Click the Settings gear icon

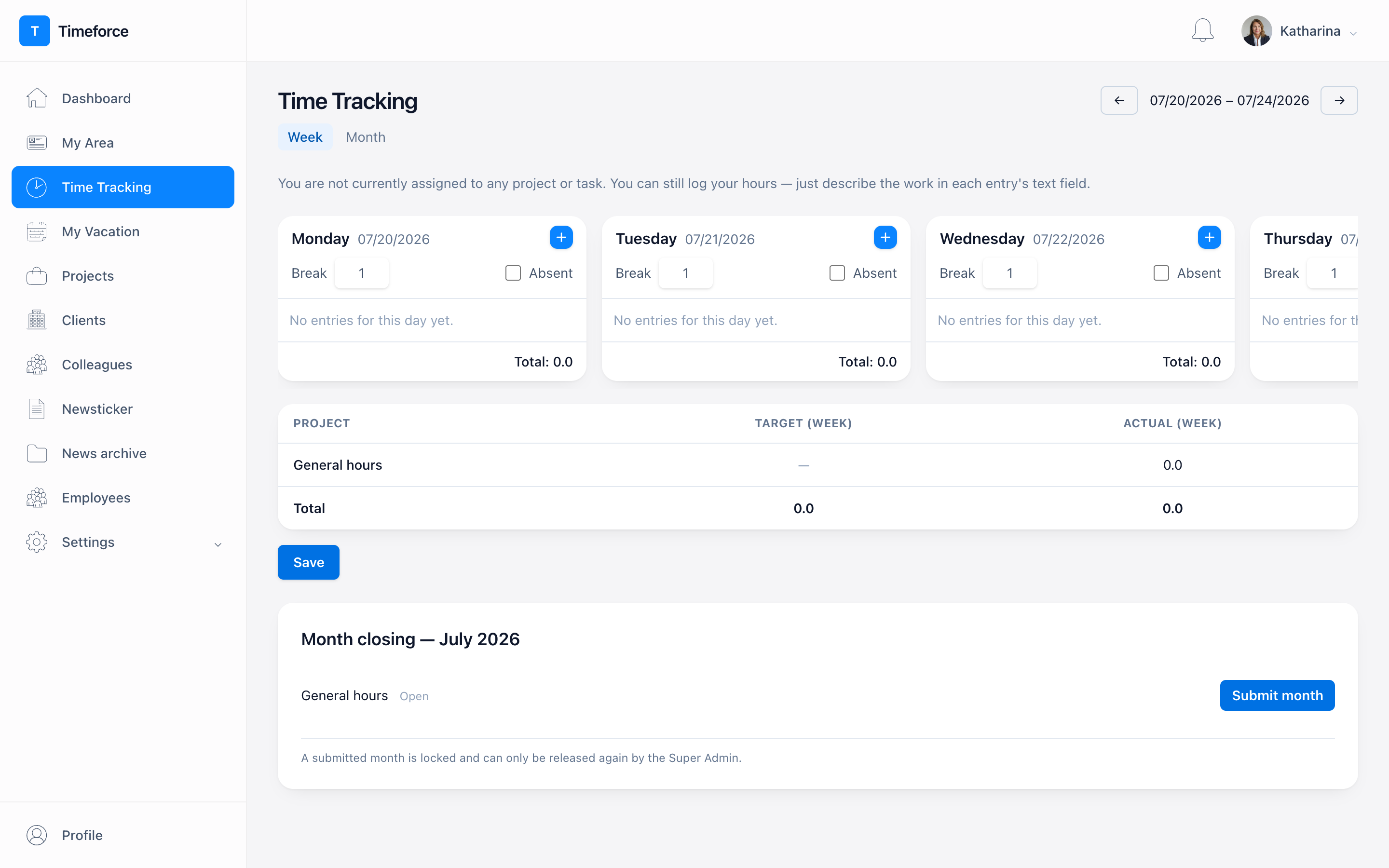[x=37, y=542]
